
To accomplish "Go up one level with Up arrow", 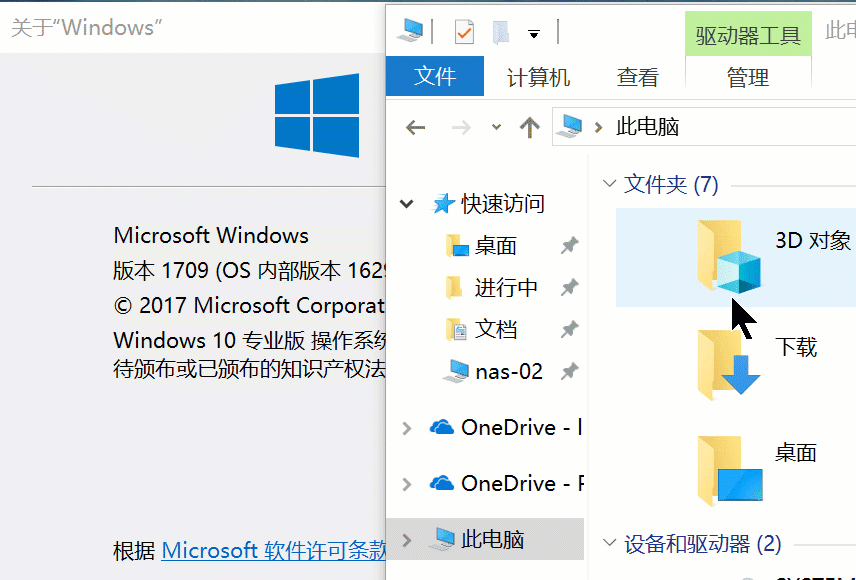I will point(530,128).
